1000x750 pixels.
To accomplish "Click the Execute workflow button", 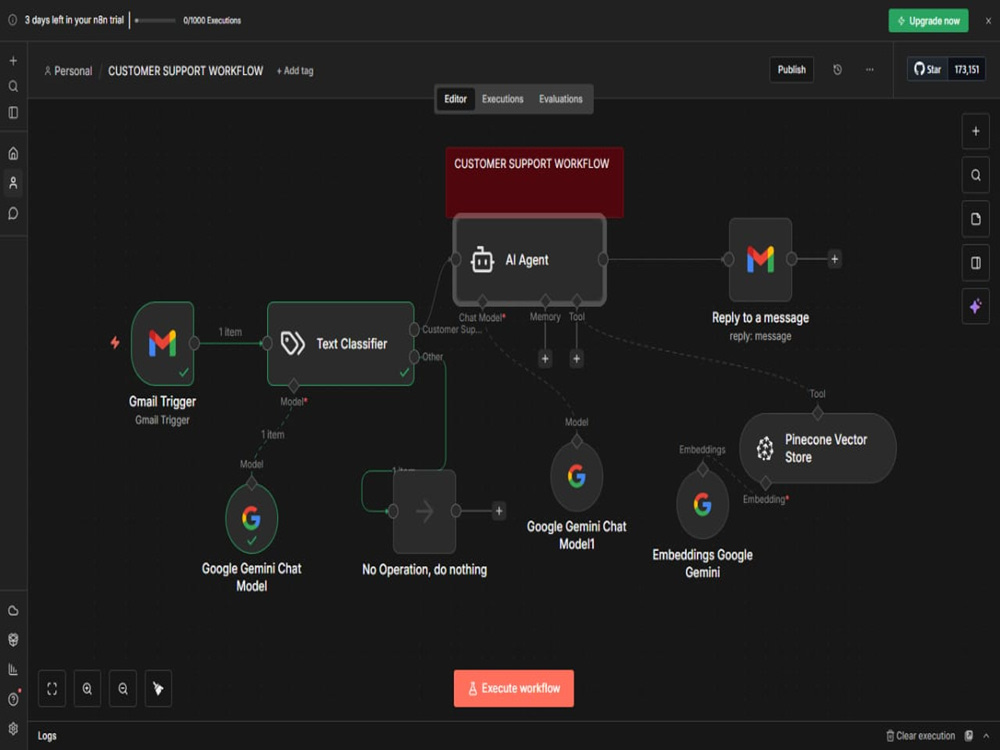I will pyautogui.click(x=513, y=688).
